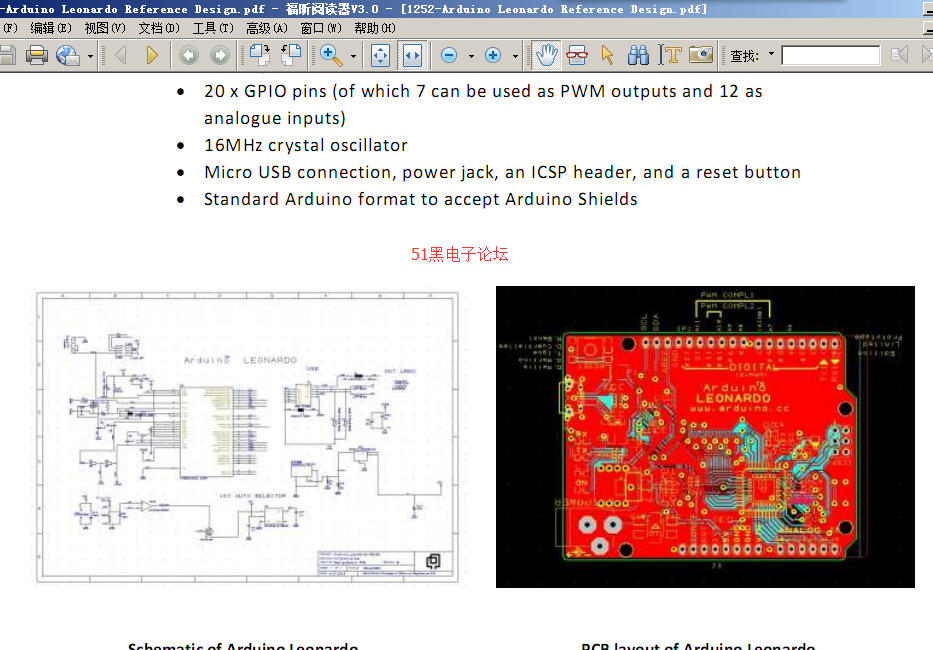Expand the magnifier tool dropdown arrow
The width and height of the screenshot is (933, 650).
(353, 56)
